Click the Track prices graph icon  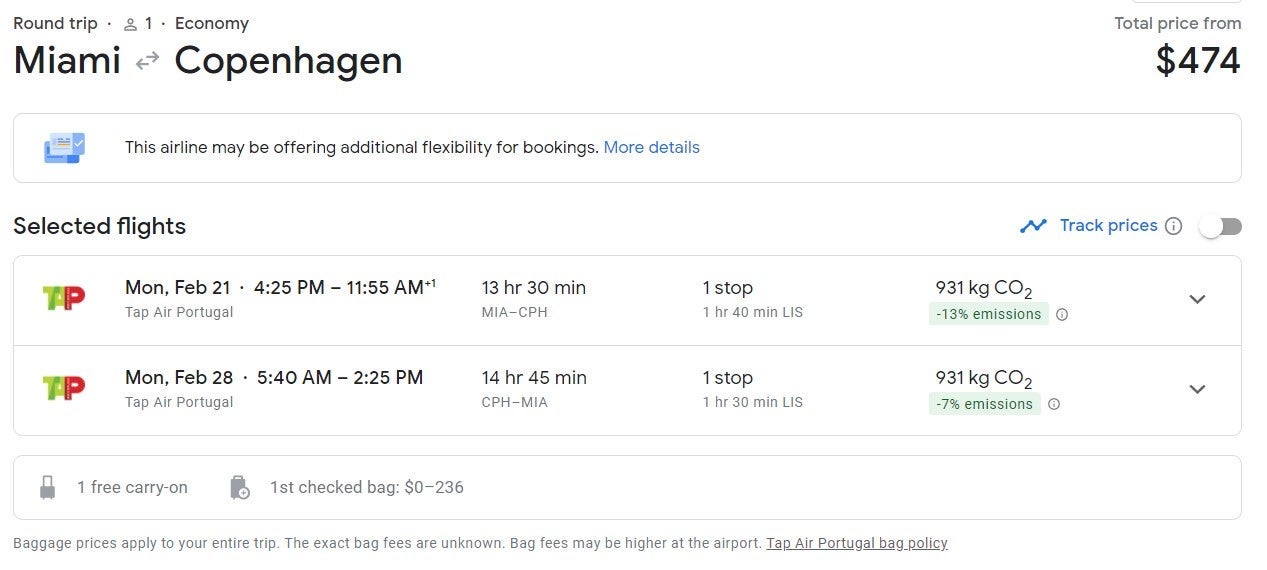[x=1033, y=226]
